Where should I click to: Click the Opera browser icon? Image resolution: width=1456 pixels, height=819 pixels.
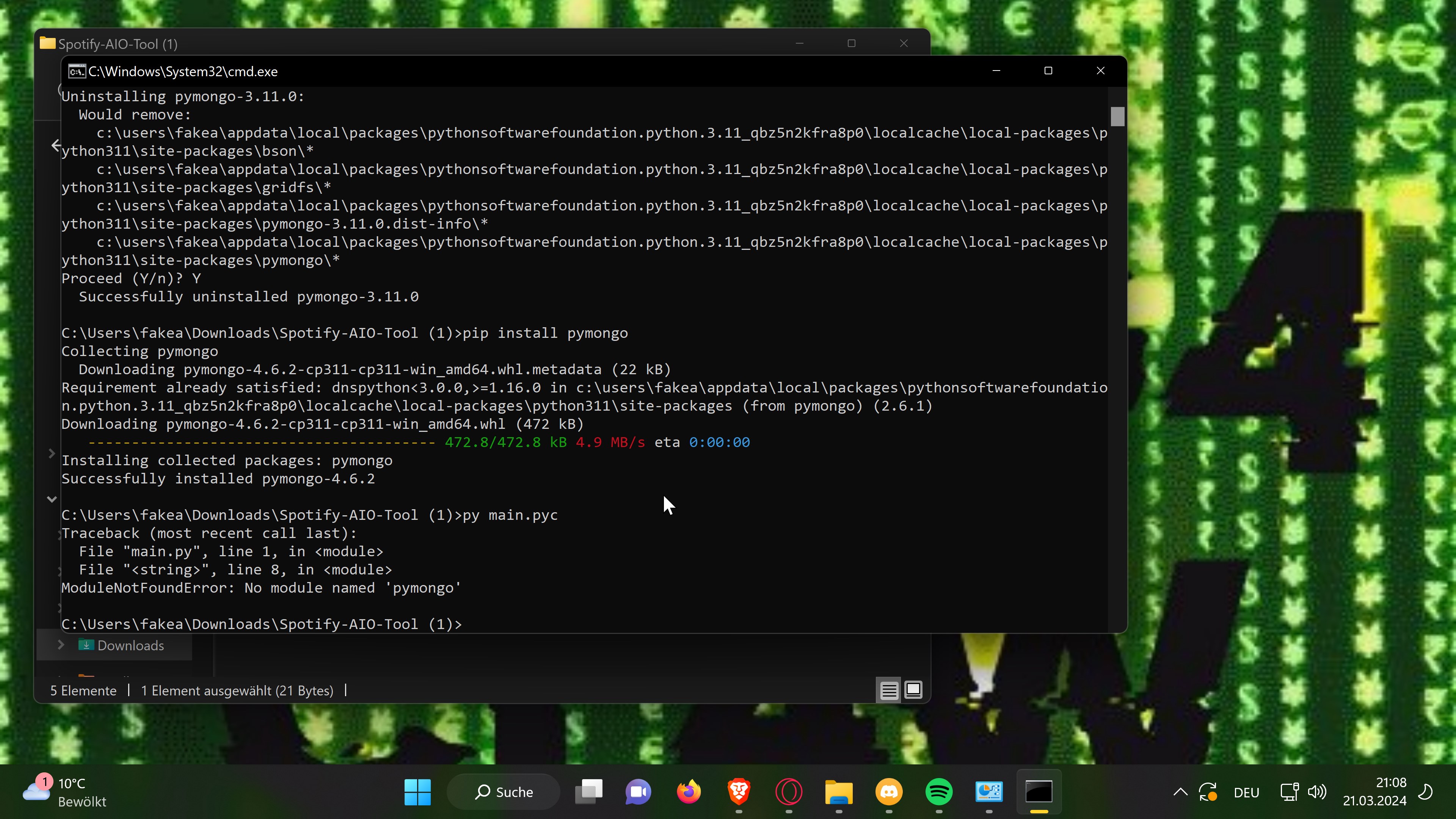pos(789,791)
